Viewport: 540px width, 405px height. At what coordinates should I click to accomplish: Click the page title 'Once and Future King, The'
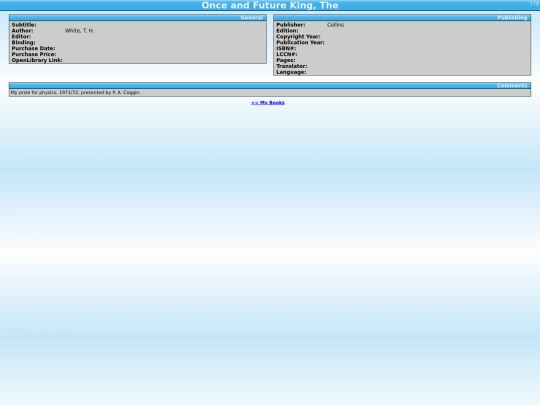[270, 5]
